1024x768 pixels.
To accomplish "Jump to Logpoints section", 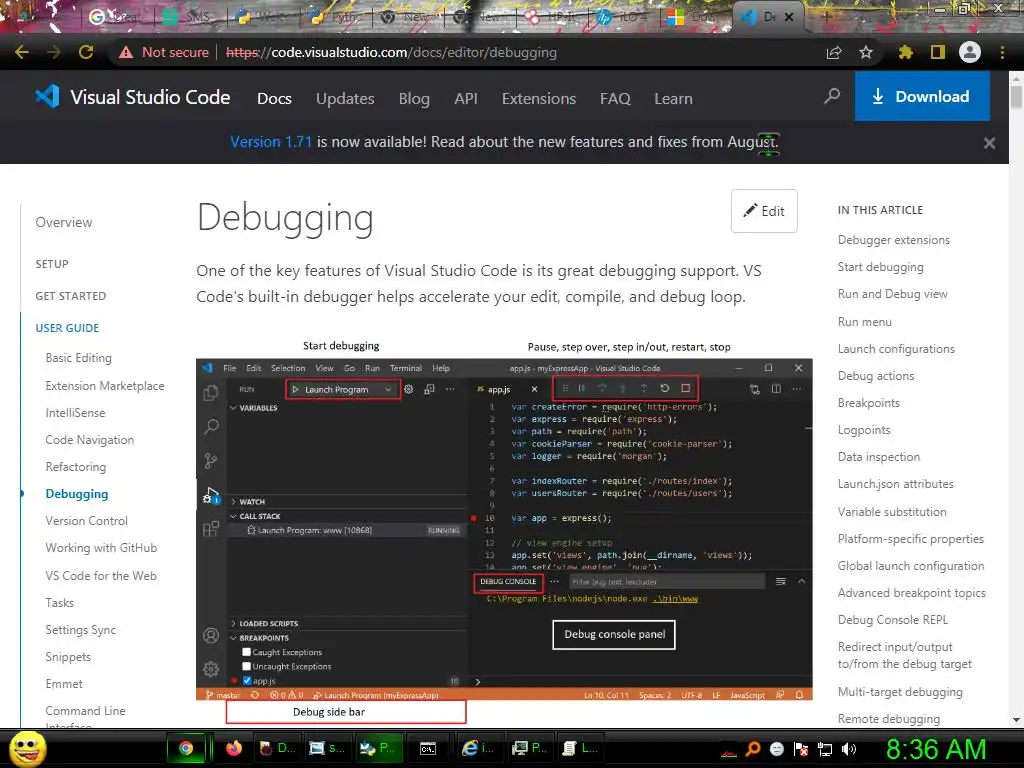I will pos(864,430).
